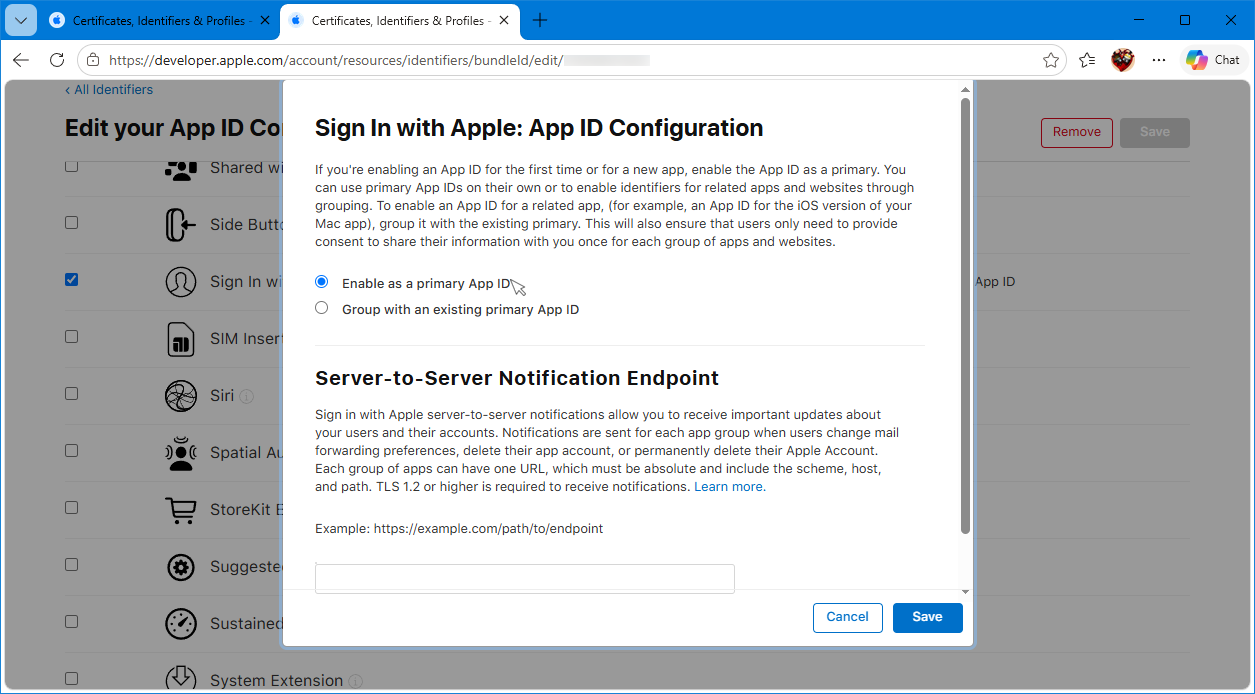Viewport: 1255px width, 694px height.
Task: Click the Spatial Audio icon
Action: click(180, 453)
